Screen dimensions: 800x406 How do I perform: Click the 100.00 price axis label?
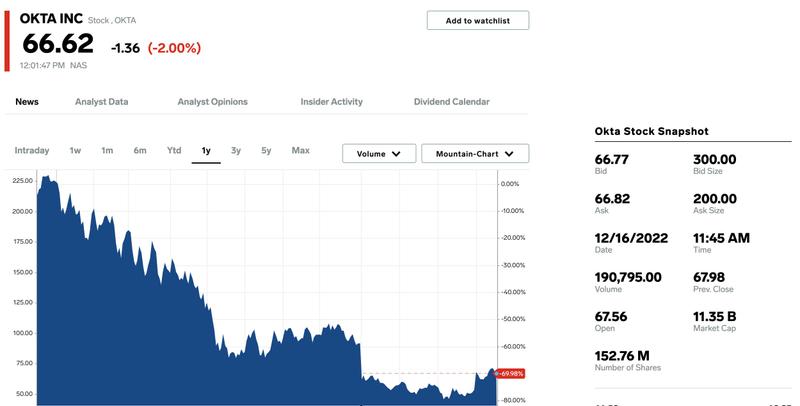tap(22, 333)
